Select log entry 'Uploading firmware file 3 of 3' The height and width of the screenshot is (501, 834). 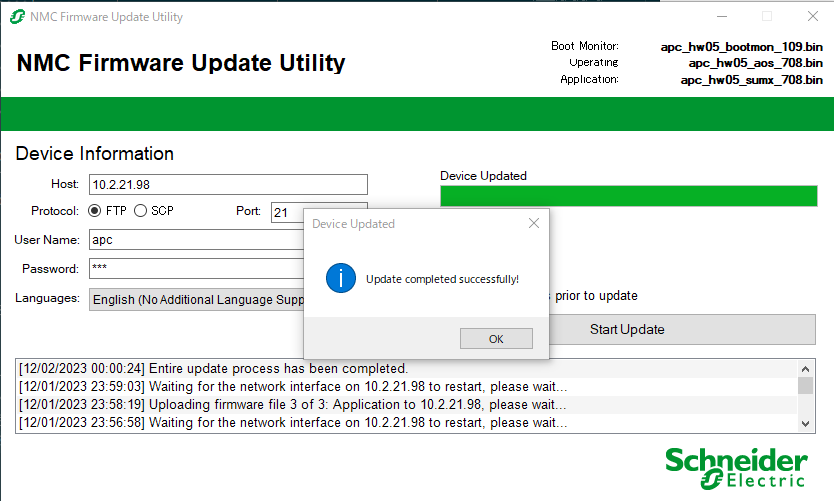[x=407, y=405]
